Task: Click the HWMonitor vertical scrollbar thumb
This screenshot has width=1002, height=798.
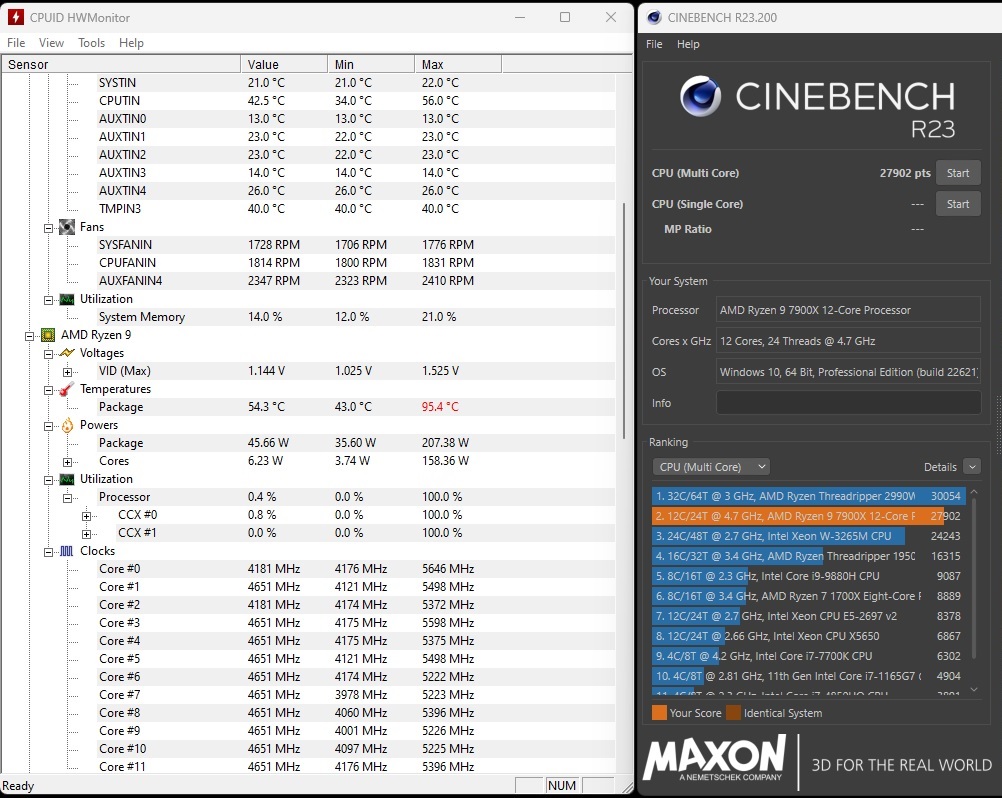Action: pyautogui.click(x=624, y=321)
